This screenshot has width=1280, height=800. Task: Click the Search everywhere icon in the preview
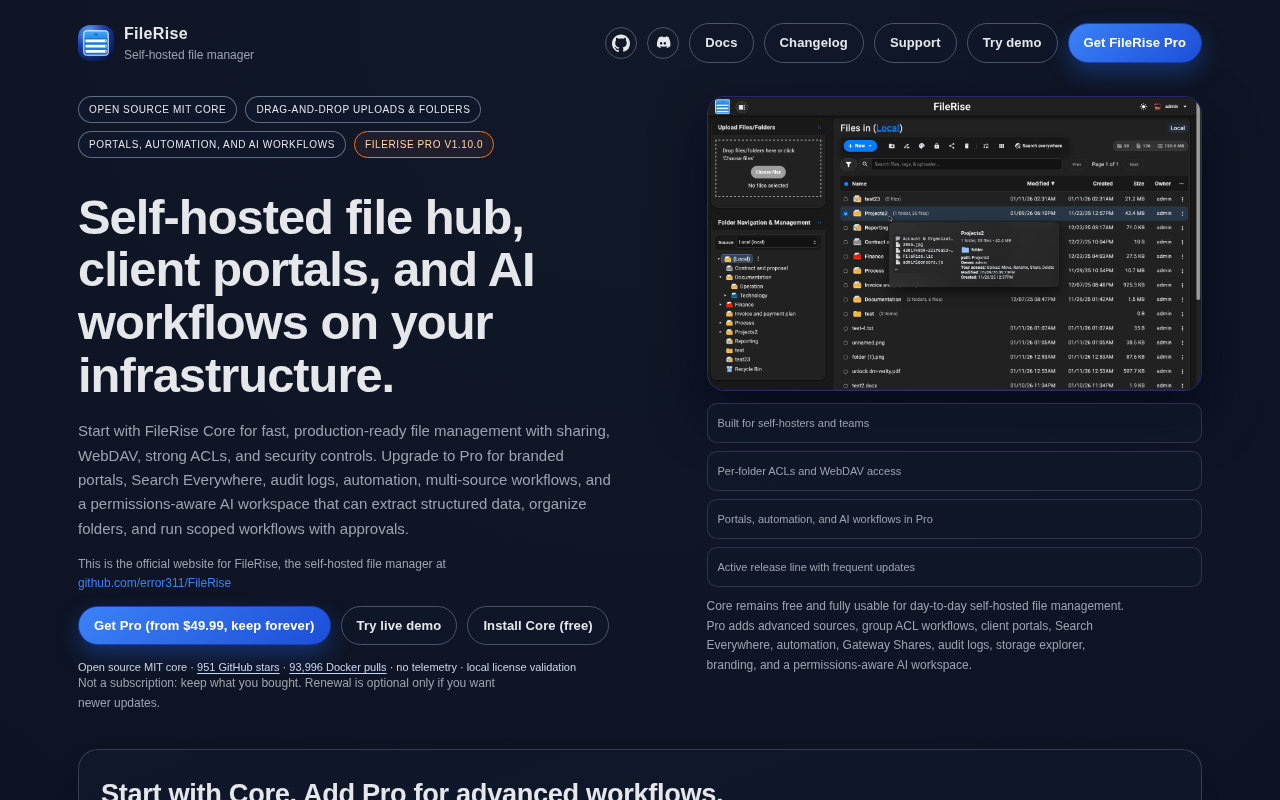click(1018, 146)
